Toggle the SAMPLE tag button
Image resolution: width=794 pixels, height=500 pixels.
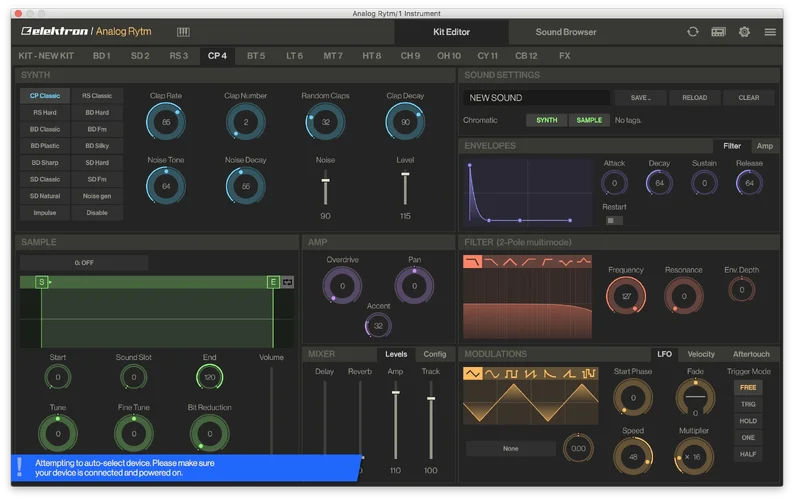point(589,120)
